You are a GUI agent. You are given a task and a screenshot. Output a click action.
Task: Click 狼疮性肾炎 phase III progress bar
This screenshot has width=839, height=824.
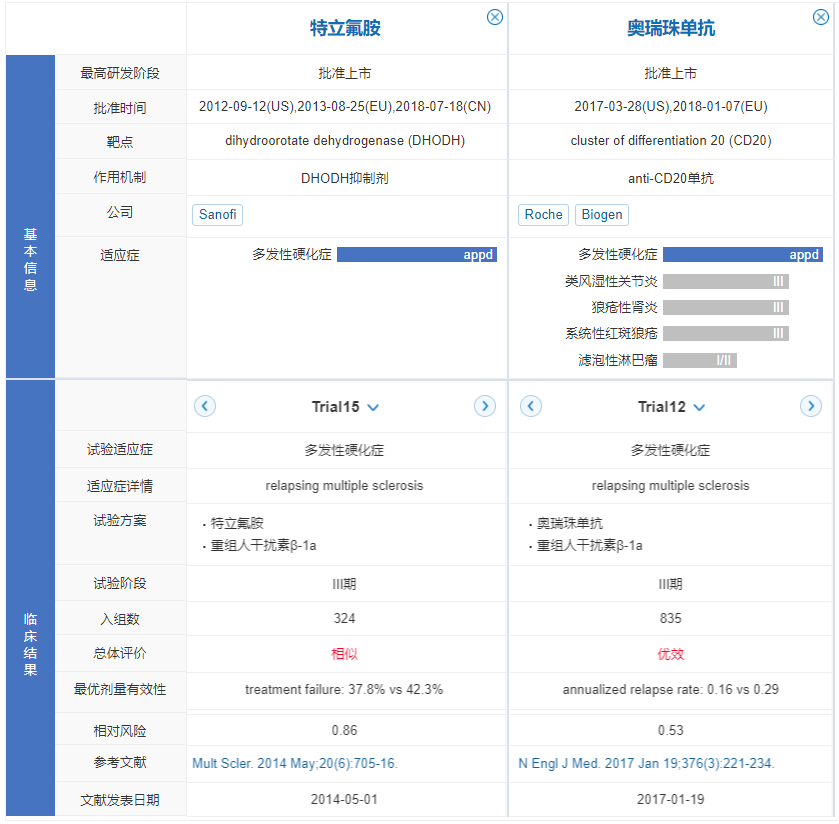tap(726, 307)
